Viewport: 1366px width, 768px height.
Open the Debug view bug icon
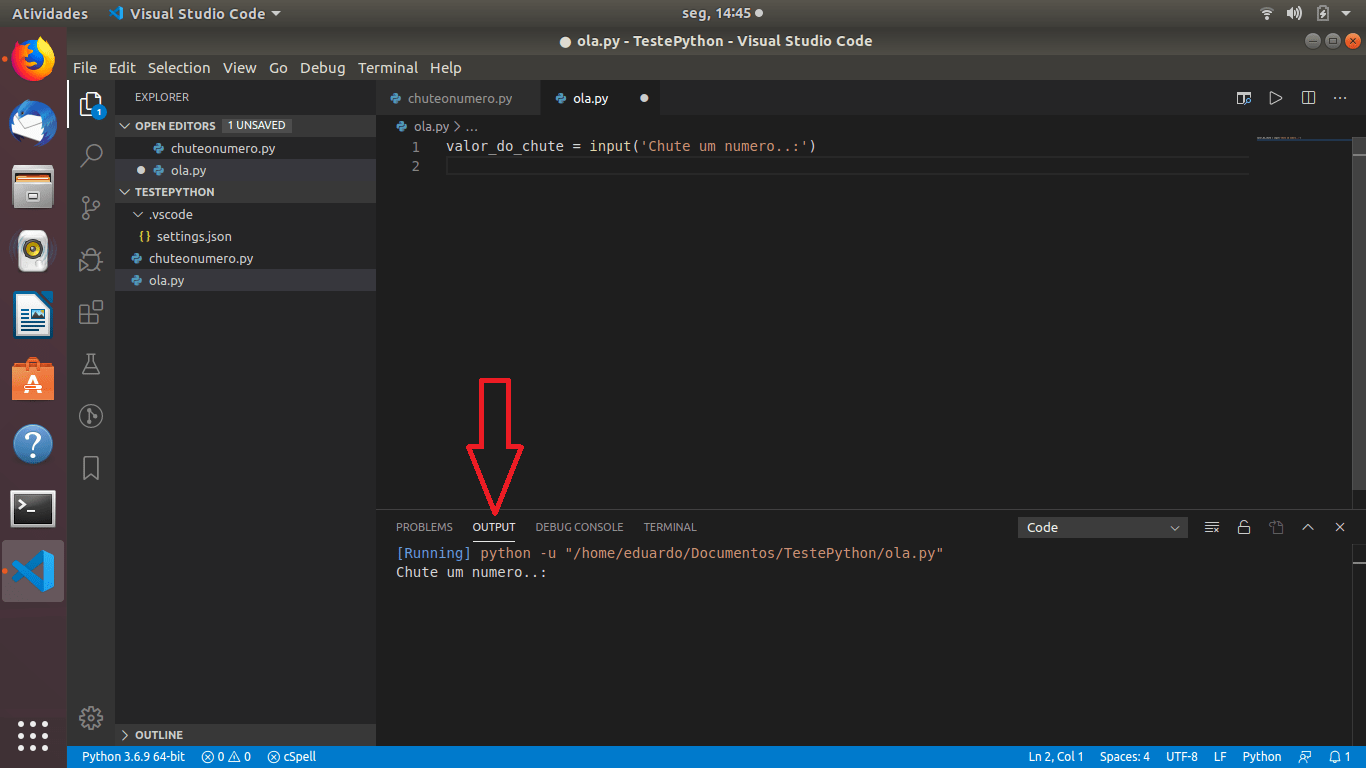[91, 260]
